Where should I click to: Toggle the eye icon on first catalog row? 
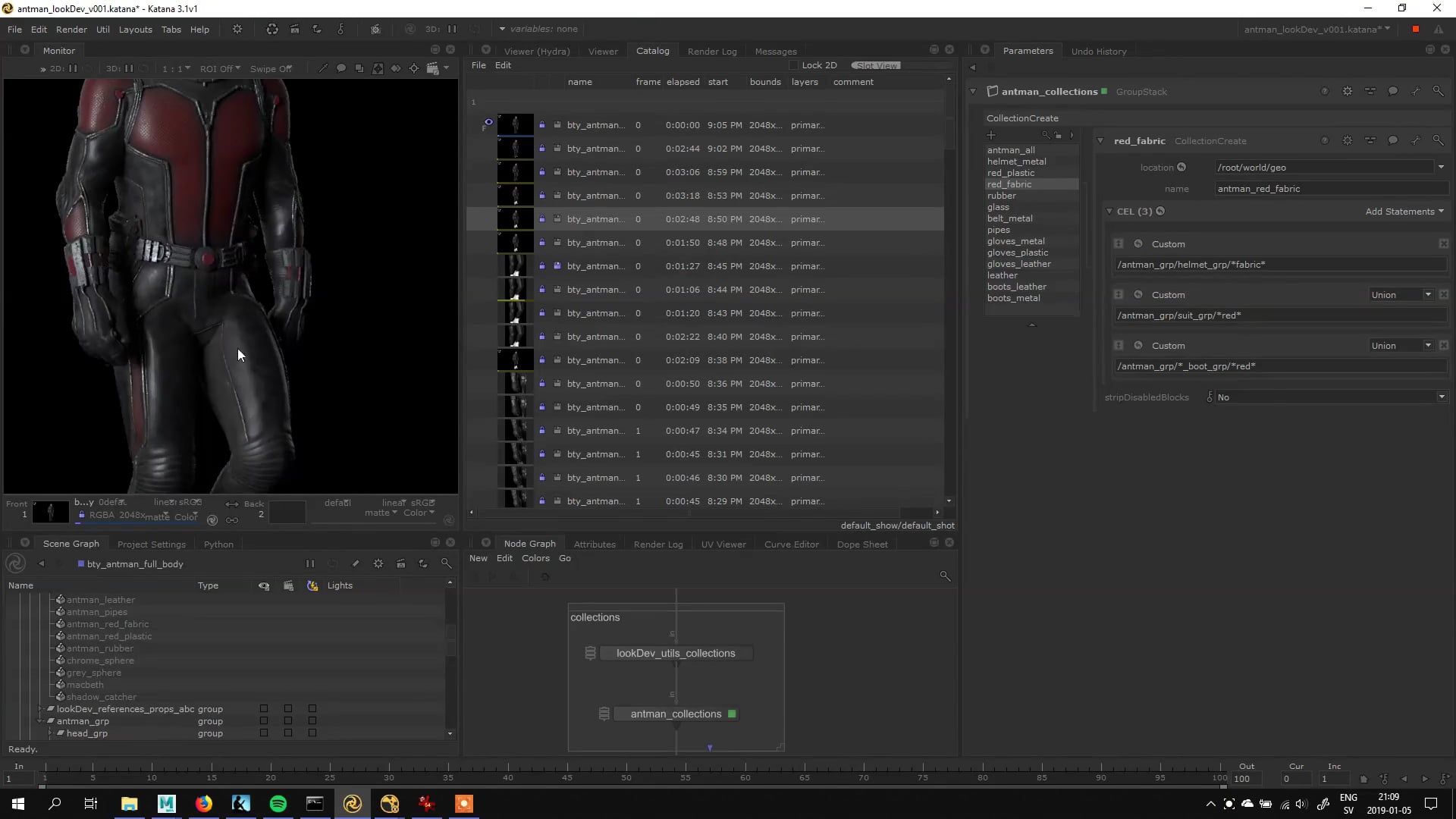pos(488,121)
